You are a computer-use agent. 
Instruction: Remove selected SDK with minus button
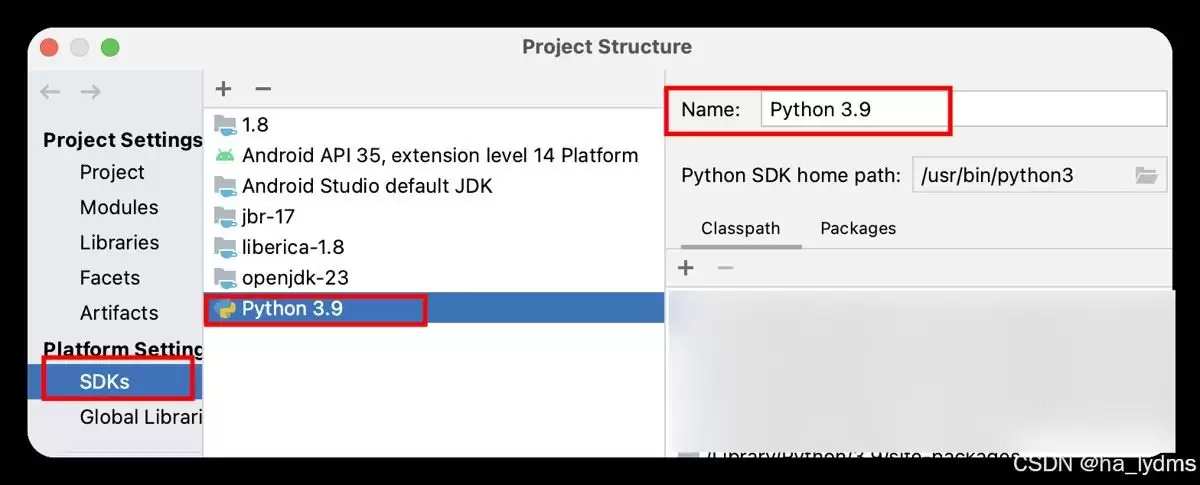click(263, 89)
